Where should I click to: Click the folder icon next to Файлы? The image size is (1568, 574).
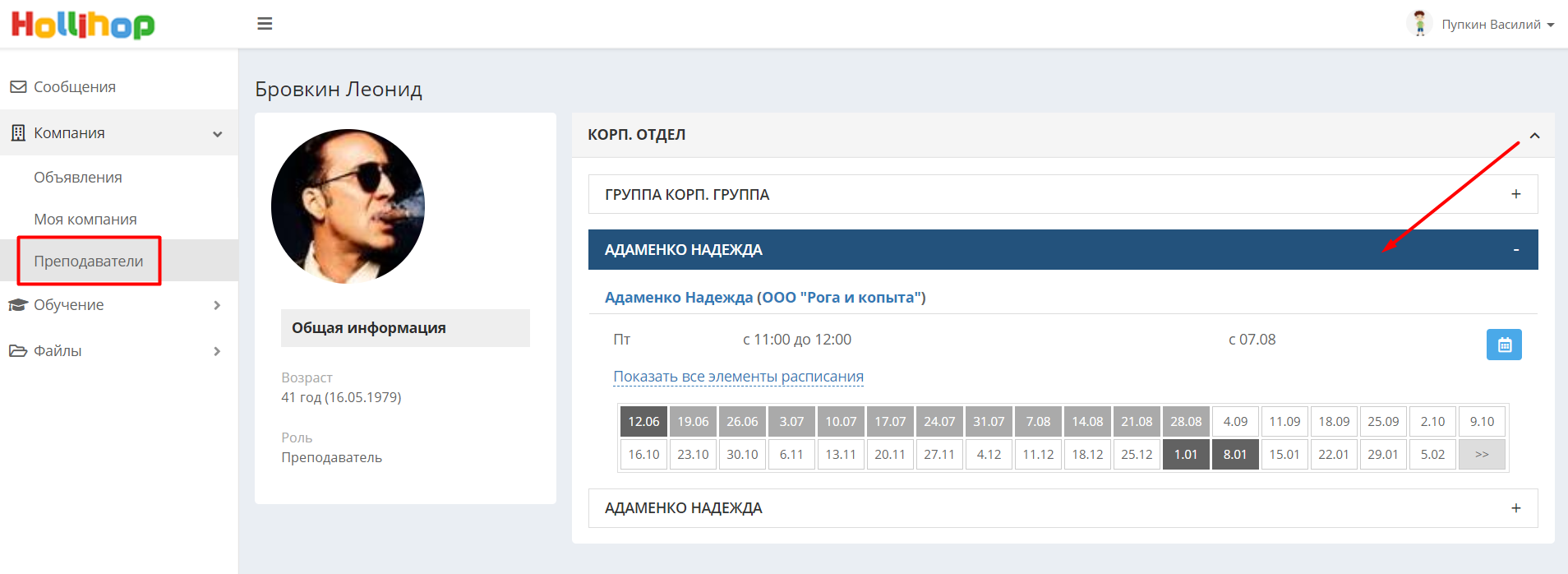(x=18, y=351)
